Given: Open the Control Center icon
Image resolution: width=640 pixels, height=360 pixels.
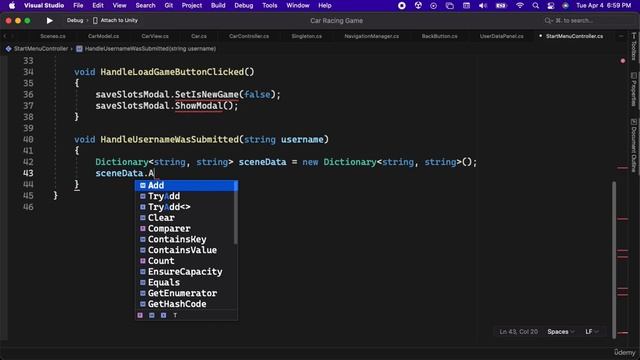Looking at the screenshot, I should click(x=551, y=6).
